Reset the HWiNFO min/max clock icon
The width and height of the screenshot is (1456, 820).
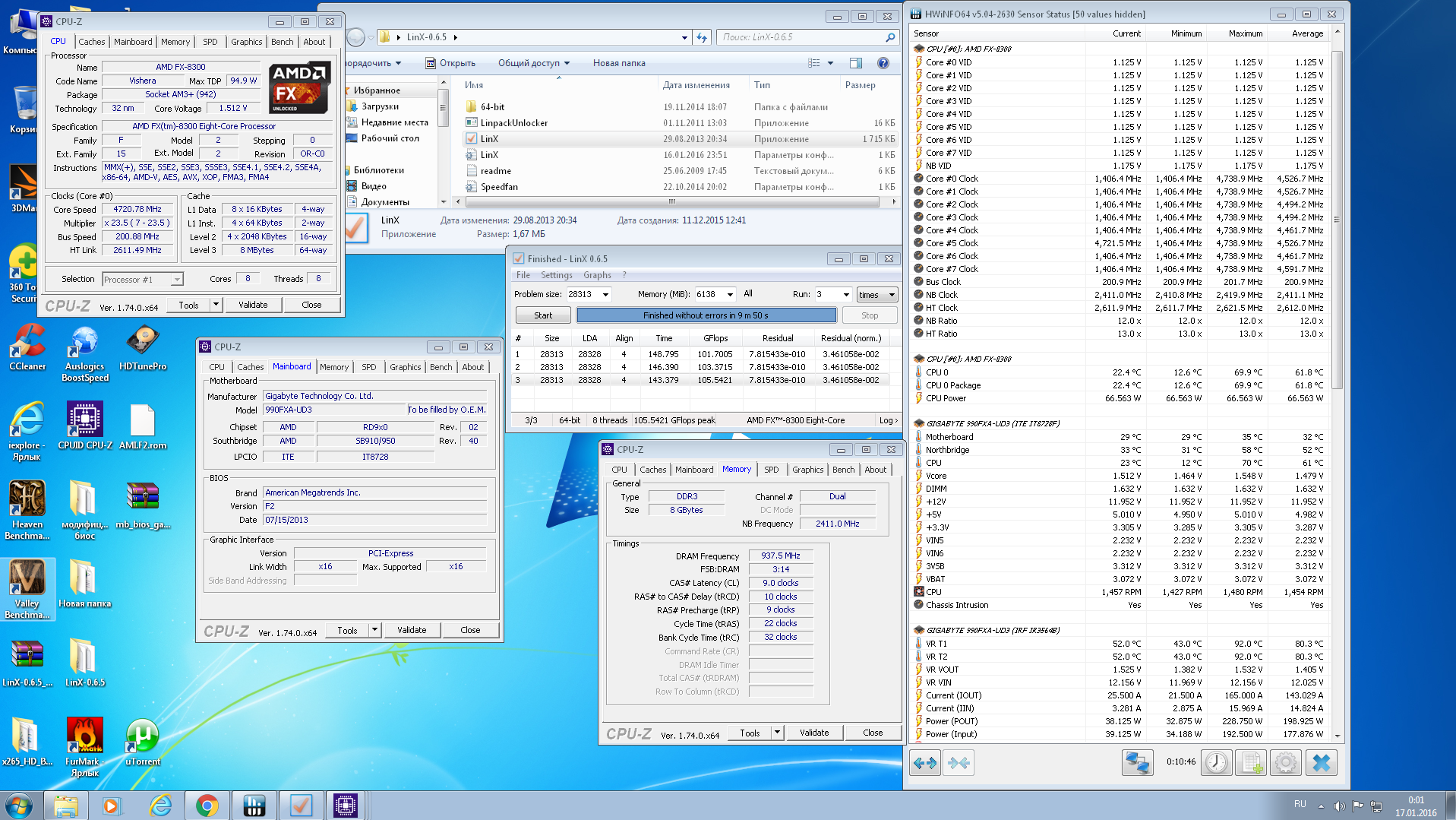[x=1216, y=762]
